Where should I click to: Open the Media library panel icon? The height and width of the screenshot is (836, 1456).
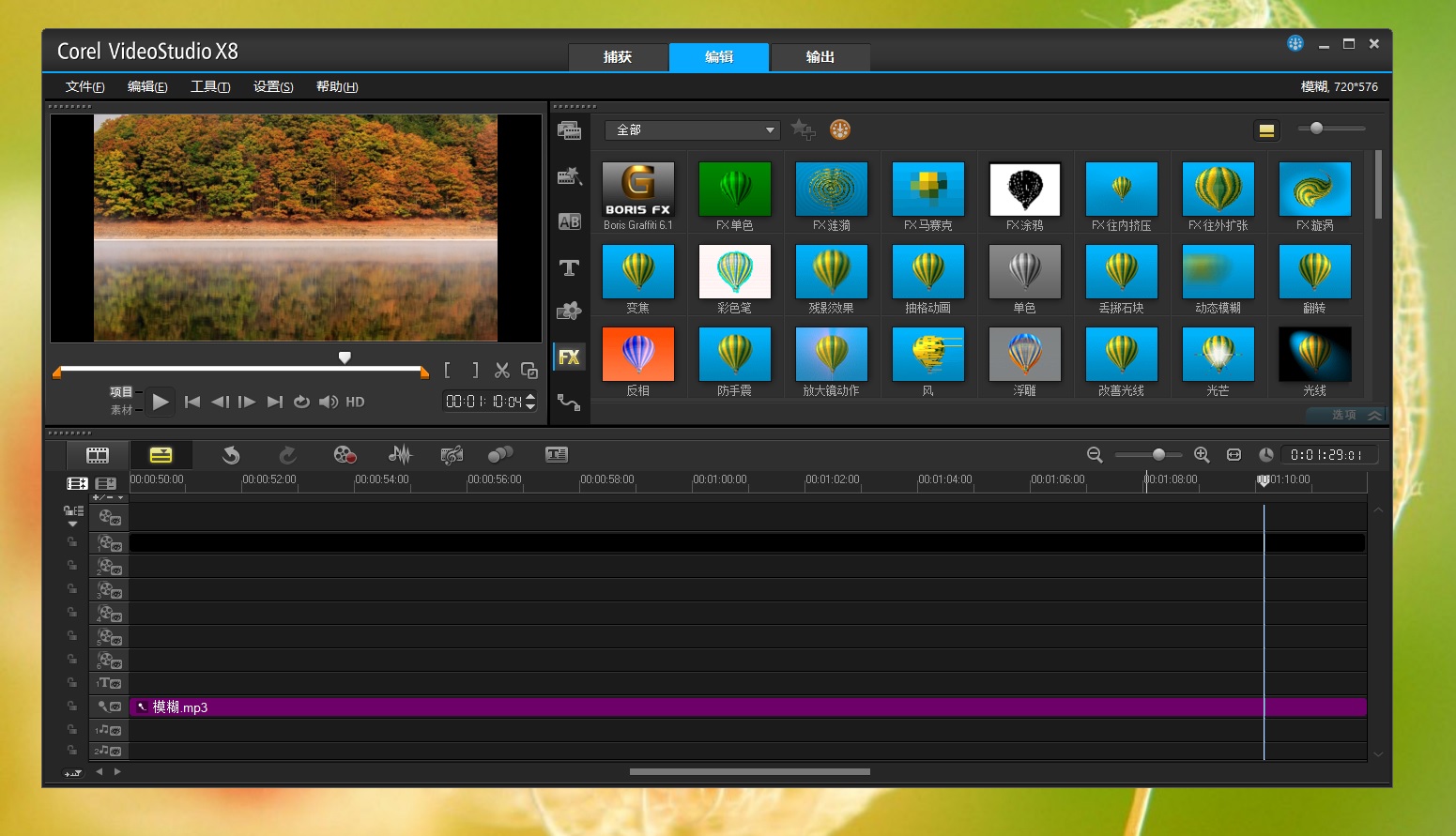click(x=569, y=130)
